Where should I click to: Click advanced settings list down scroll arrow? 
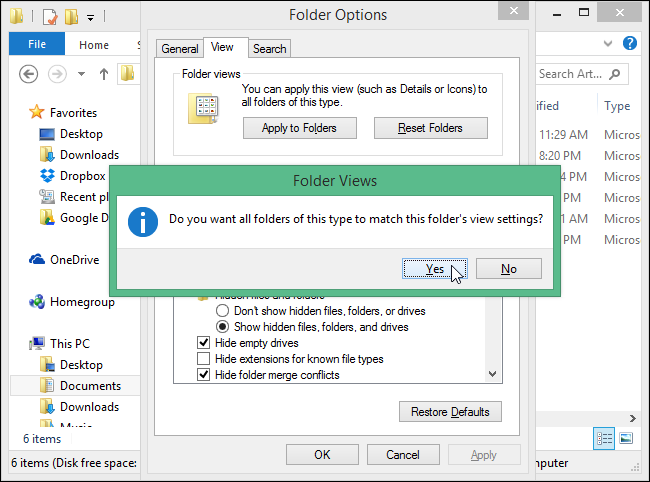tap(492, 374)
